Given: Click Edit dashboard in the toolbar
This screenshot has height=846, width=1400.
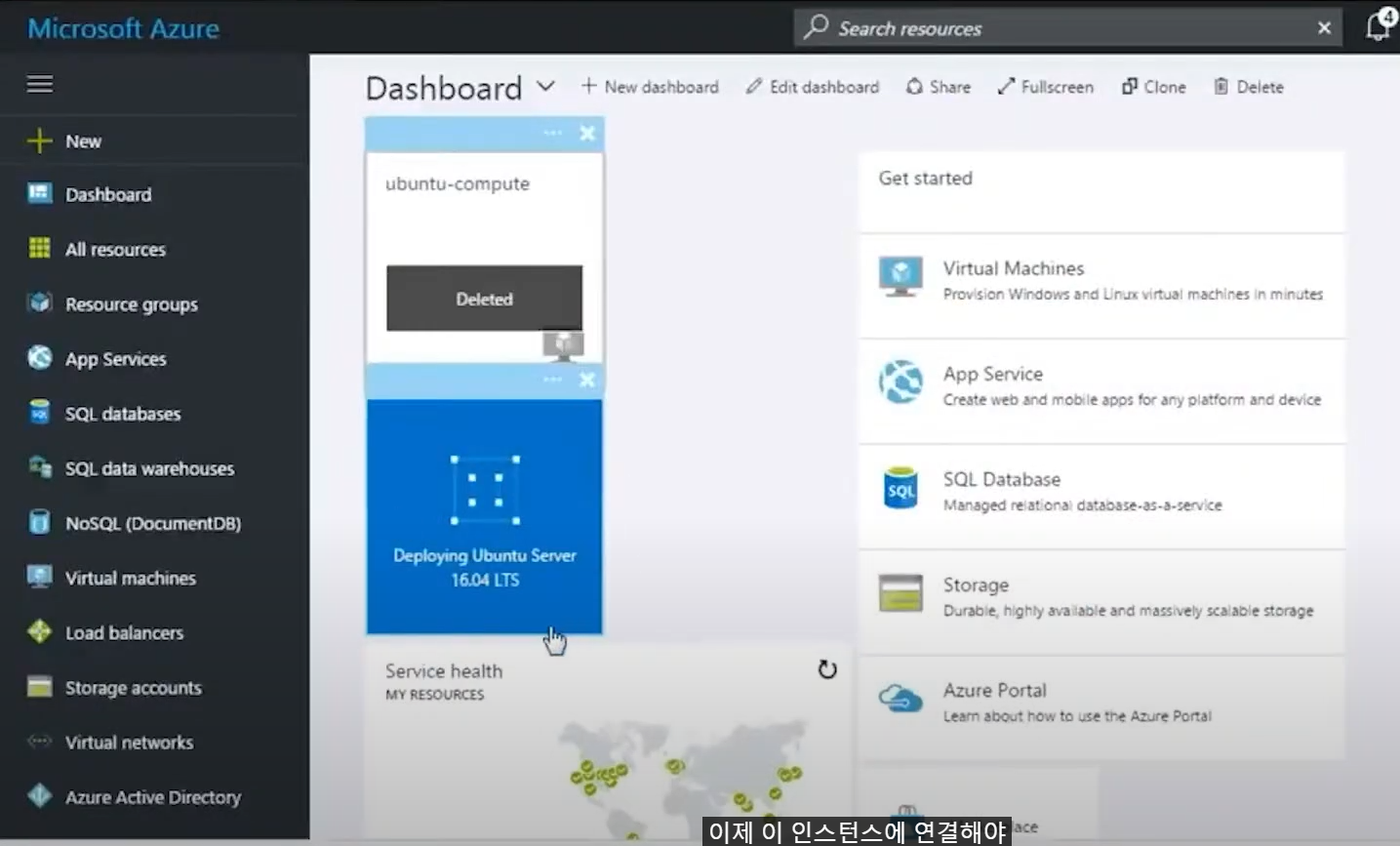Looking at the screenshot, I should click(x=813, y=87).
